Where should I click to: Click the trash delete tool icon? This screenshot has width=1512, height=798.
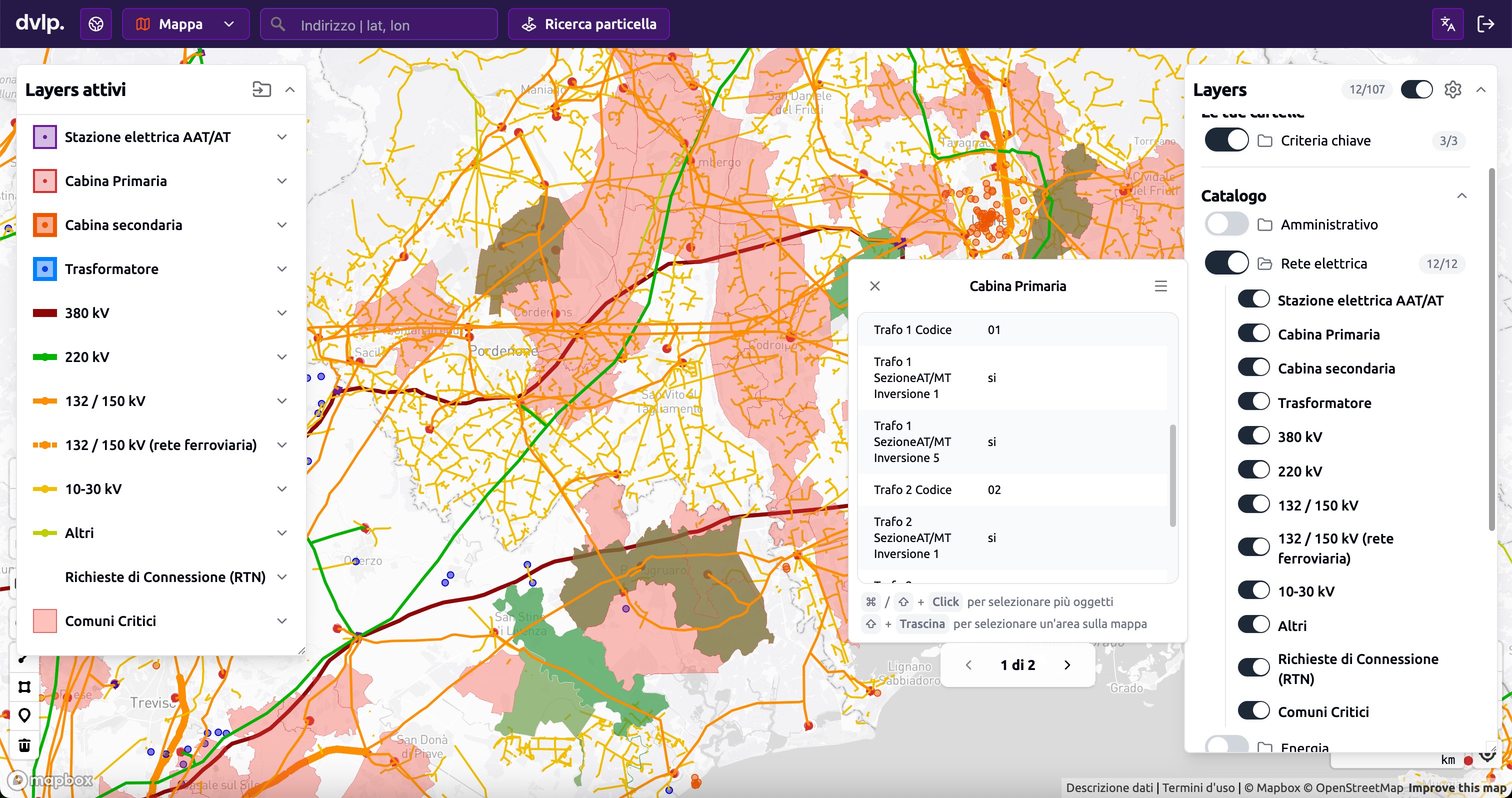(x=24, y=744)
